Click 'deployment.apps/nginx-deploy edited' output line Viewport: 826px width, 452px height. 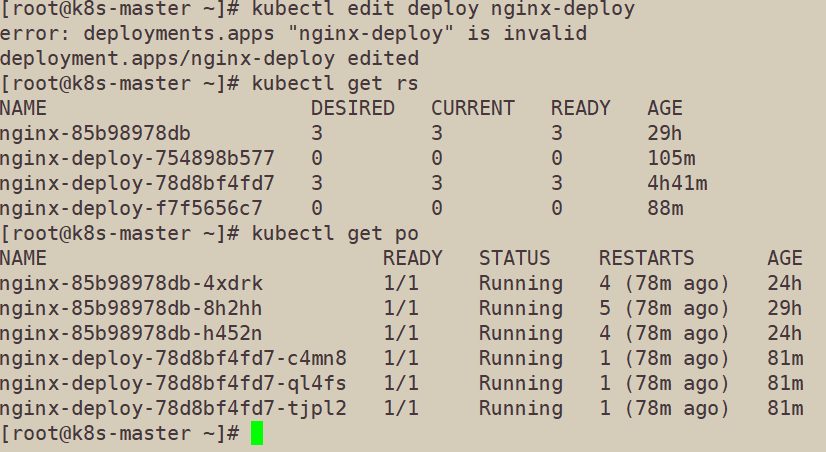click(210, 58)
